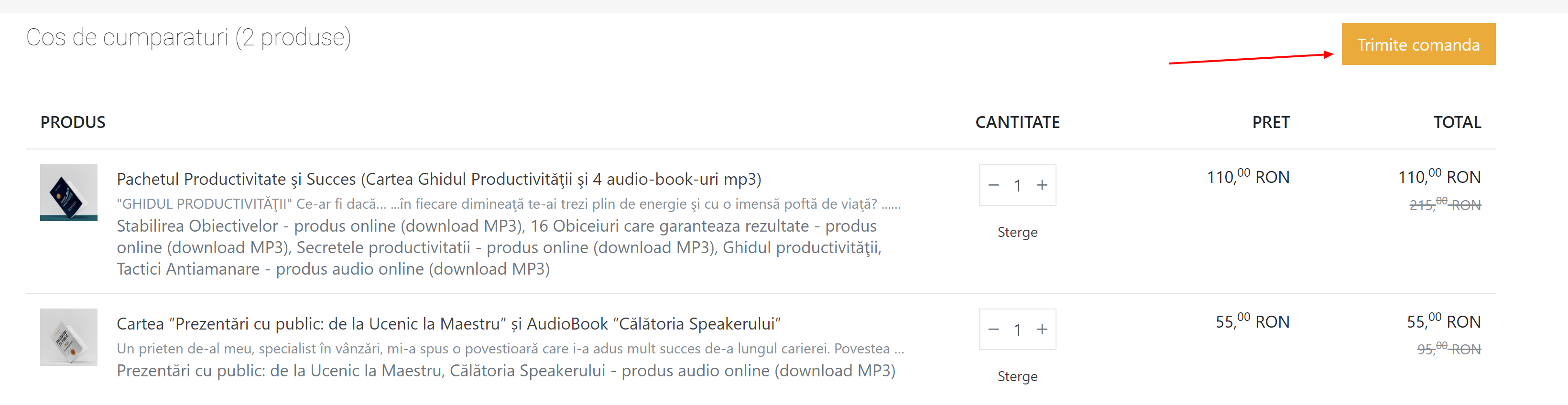Increase quantity of Cartea Prezentări cu public
The image size is (1568, 405).
pos(1042,330)
